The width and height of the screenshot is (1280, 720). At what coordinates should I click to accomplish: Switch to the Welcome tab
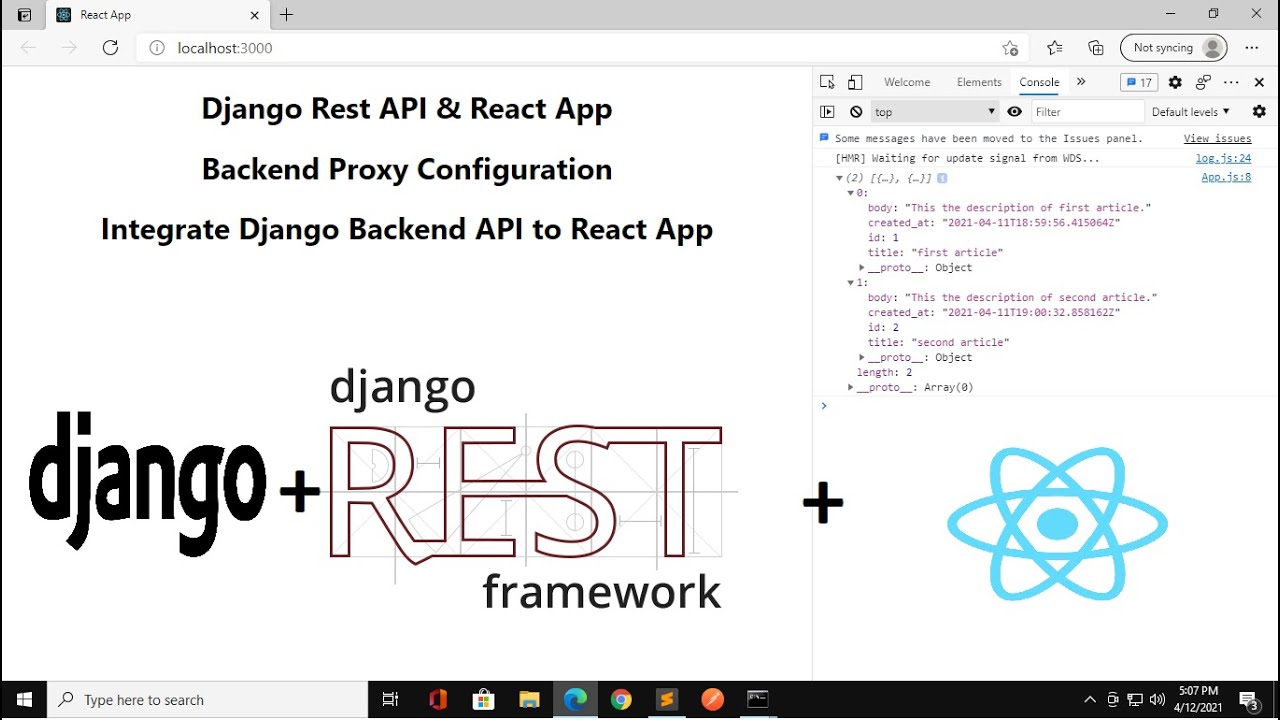(x=907, y=82)
